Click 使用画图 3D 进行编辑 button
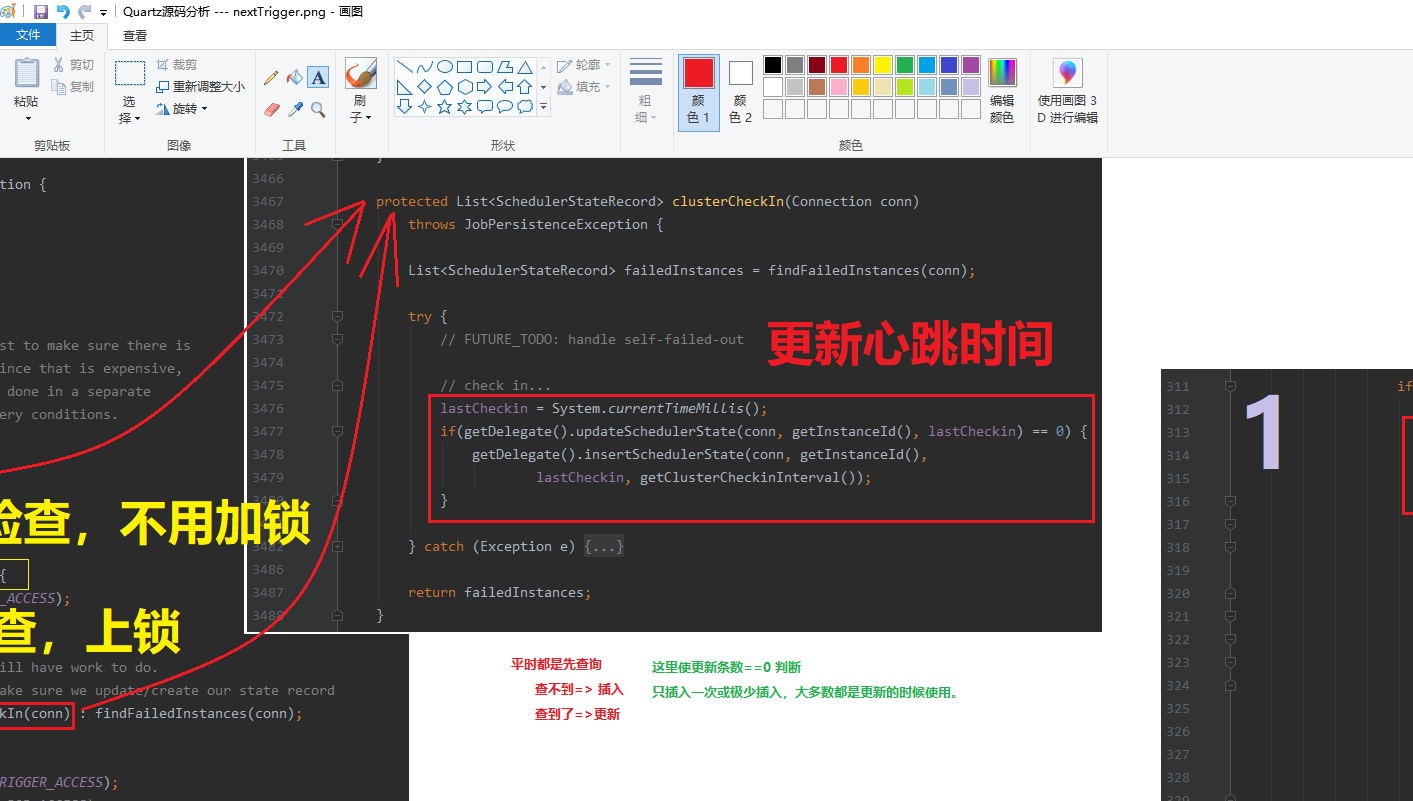Viewport: 1413px width, 801px height. click(1068, 91)
